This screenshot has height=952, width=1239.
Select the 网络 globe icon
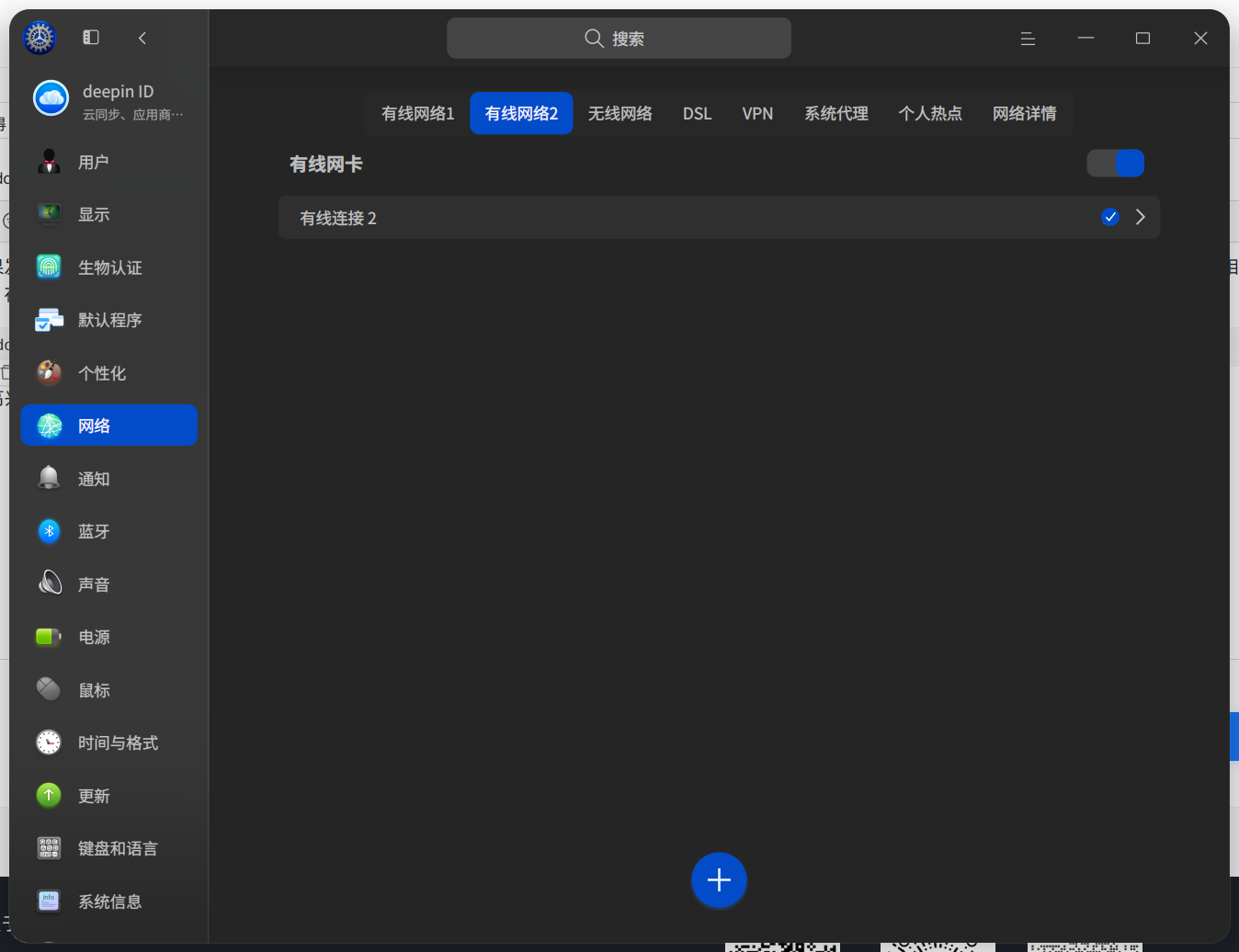pyautogui.click(x=49, y=425)
